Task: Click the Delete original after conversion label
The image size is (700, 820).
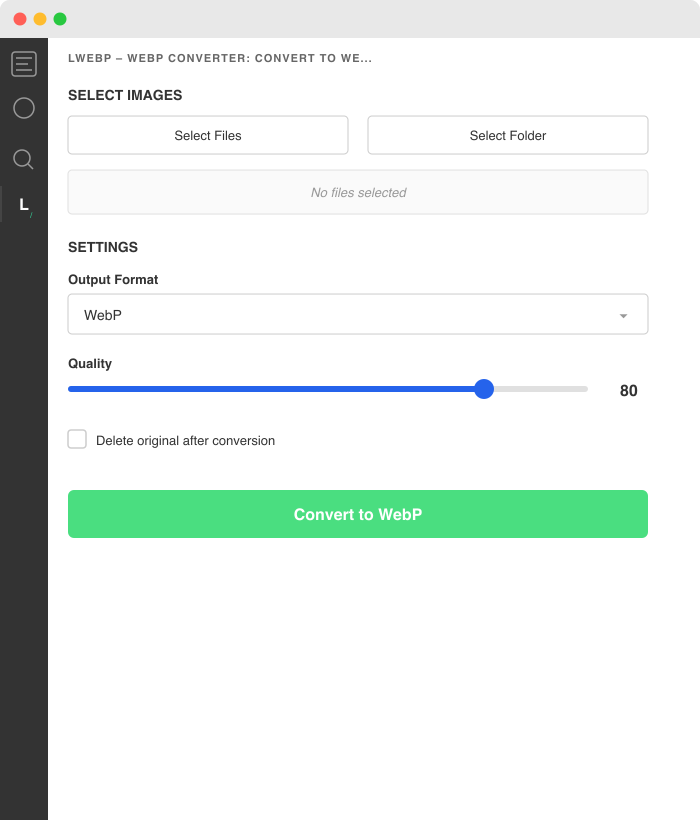Action: [184, 440]
